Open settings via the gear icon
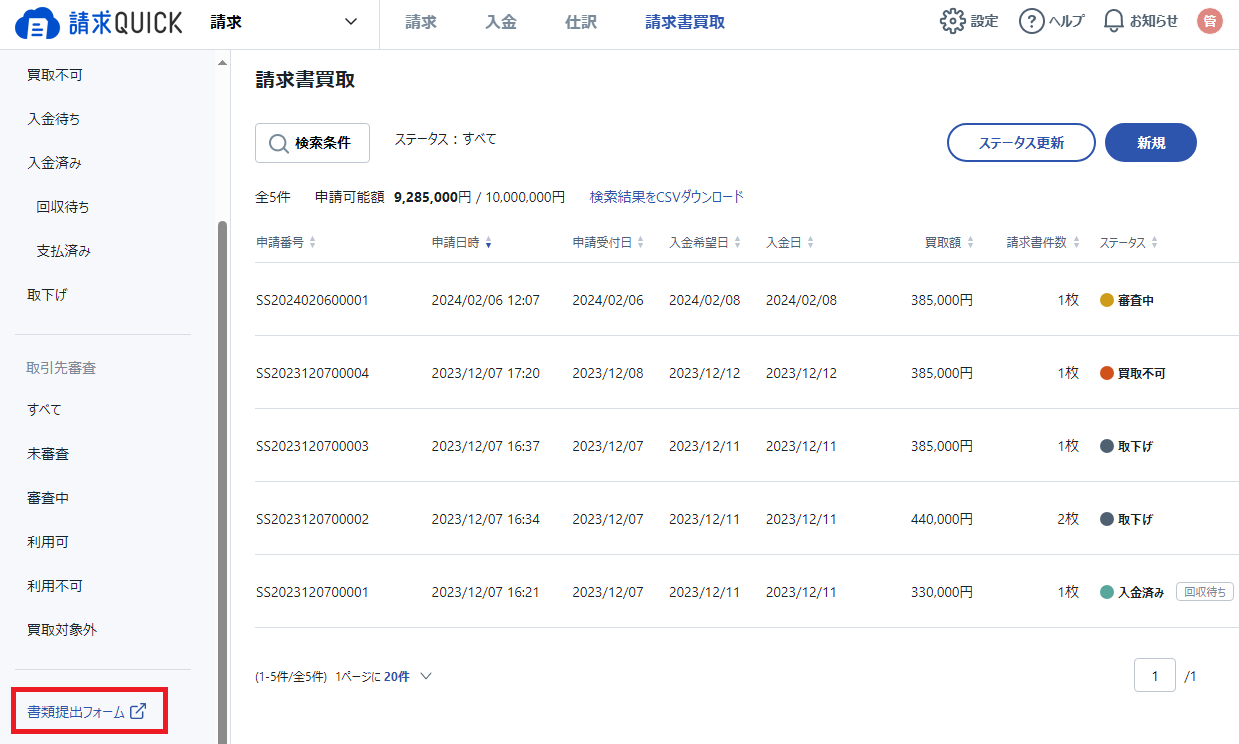Screen dimensions: 1239x744 point(953,21)
